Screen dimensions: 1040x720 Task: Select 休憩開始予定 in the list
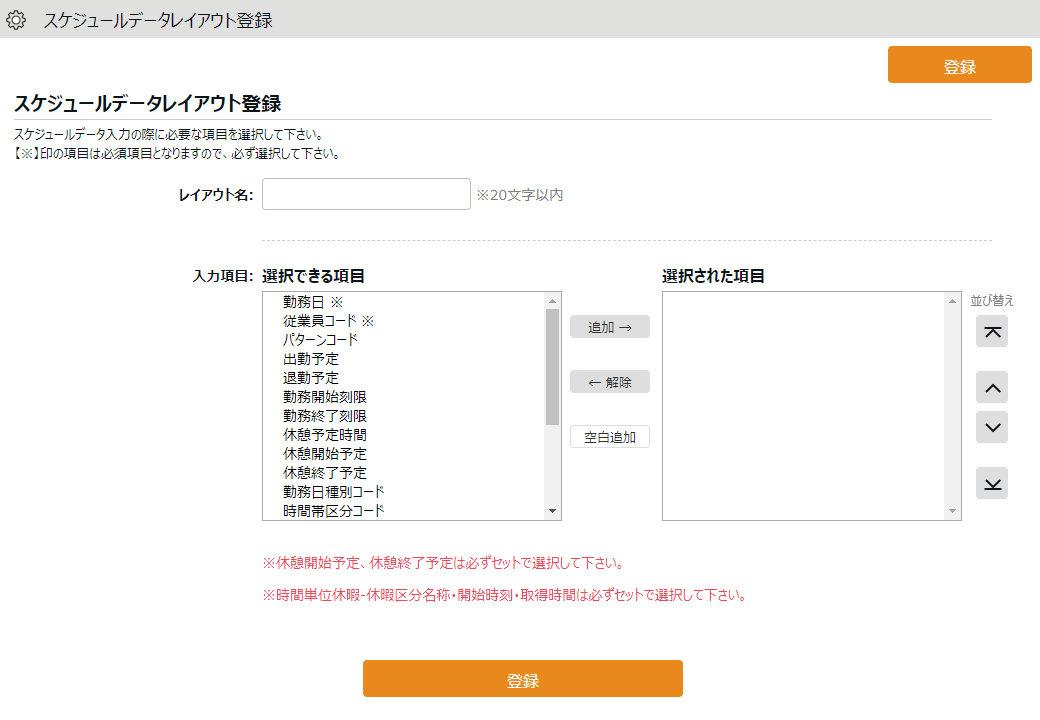pos(404,454)
